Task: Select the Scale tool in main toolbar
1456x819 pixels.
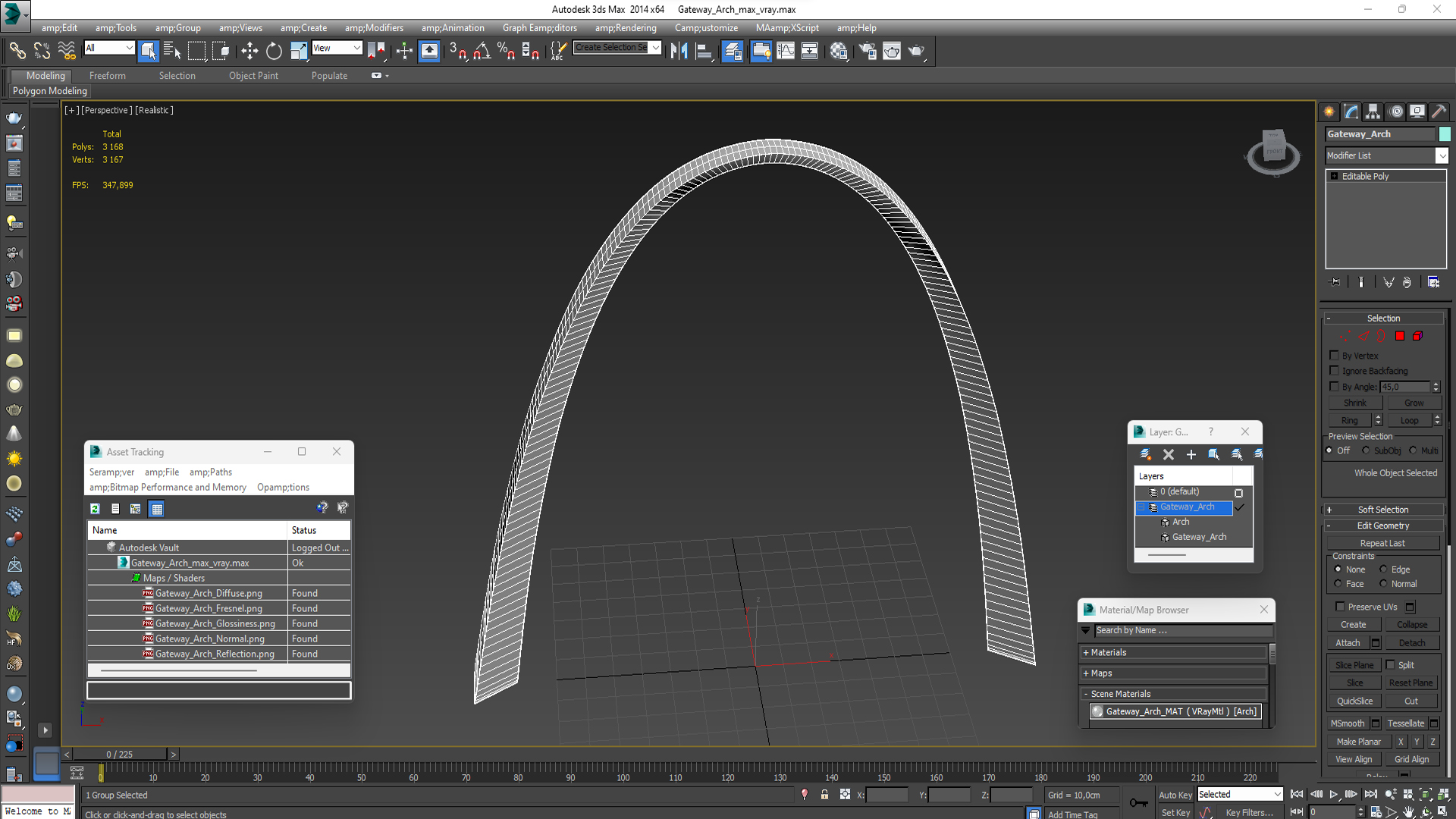Action: click(299, 51)
